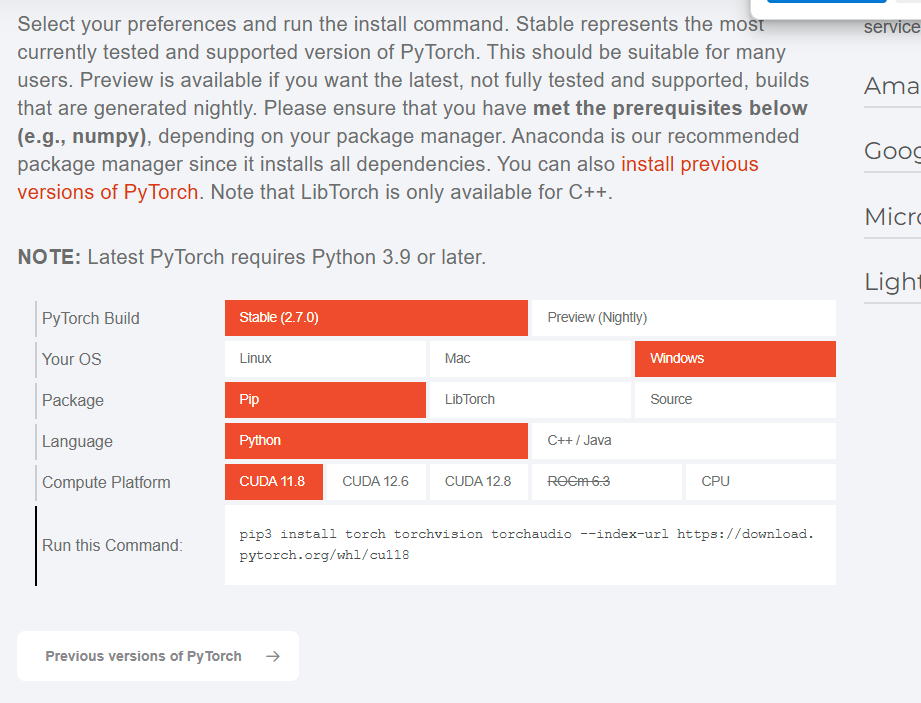Click the arrow icon beside Previous versions of PyTorch
Viewport: 921px width, 703px height.
click(x=273, y=657)
